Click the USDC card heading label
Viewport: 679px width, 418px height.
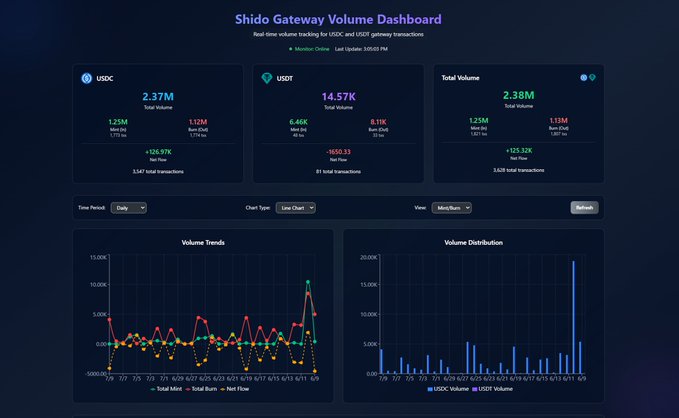coord(105,78)
